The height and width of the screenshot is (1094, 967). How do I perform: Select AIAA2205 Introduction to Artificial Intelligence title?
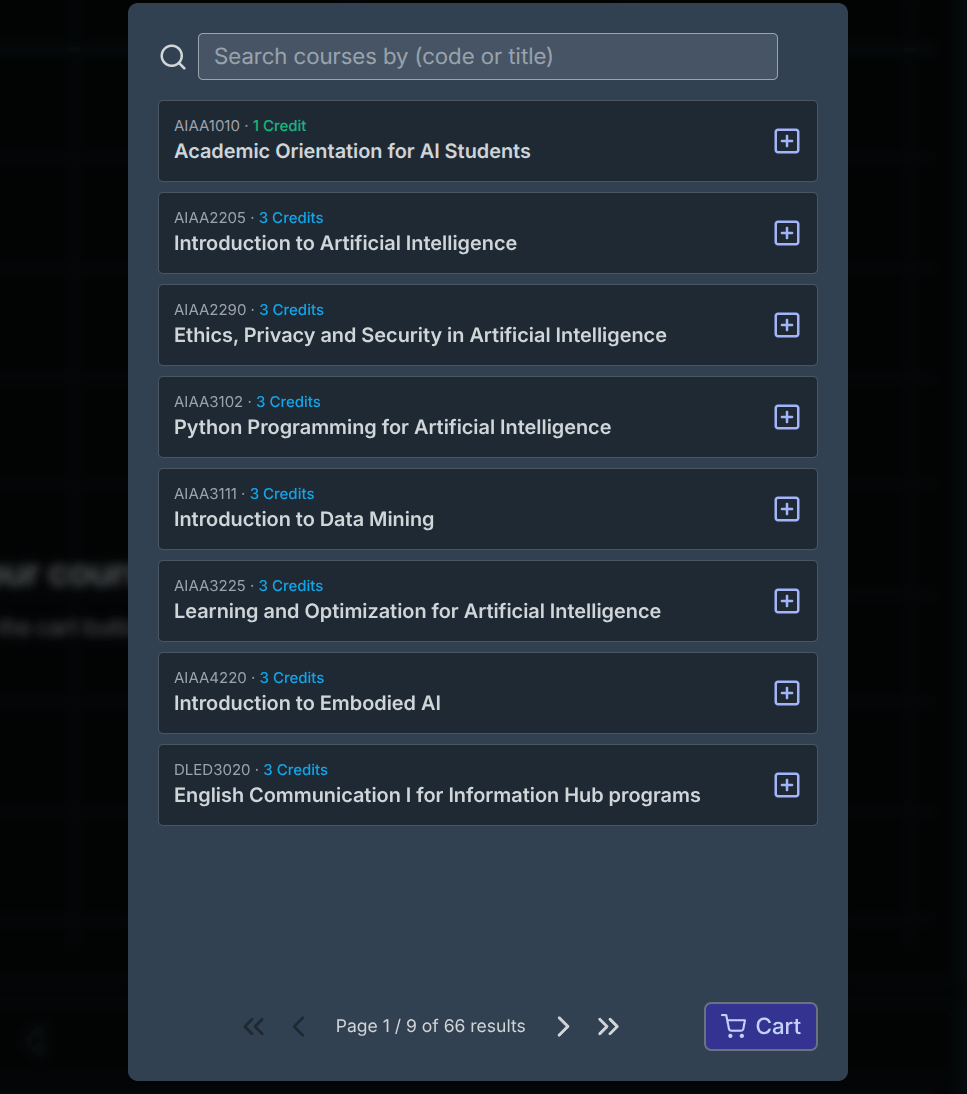pos(345,243)
